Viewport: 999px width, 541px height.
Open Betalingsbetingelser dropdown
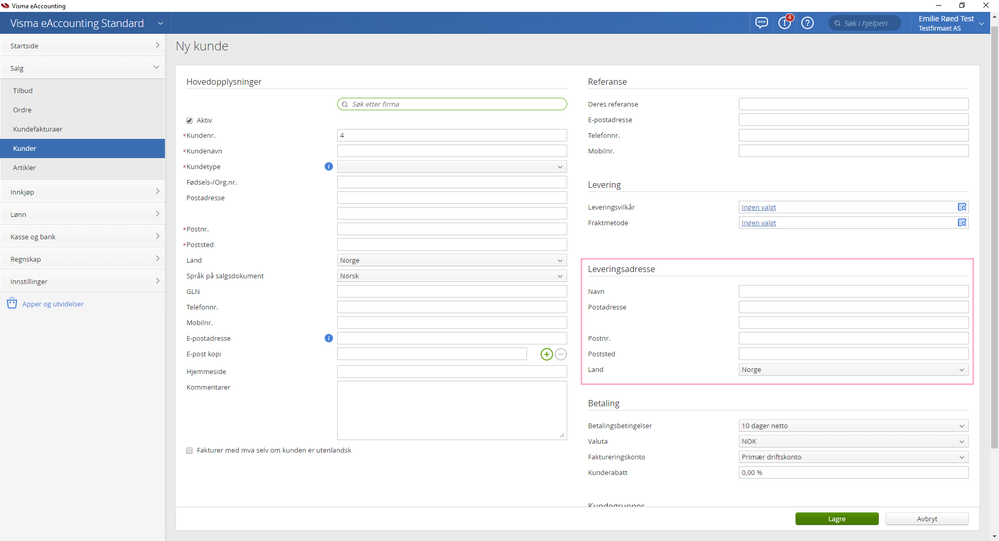click(x=854, y=426)
